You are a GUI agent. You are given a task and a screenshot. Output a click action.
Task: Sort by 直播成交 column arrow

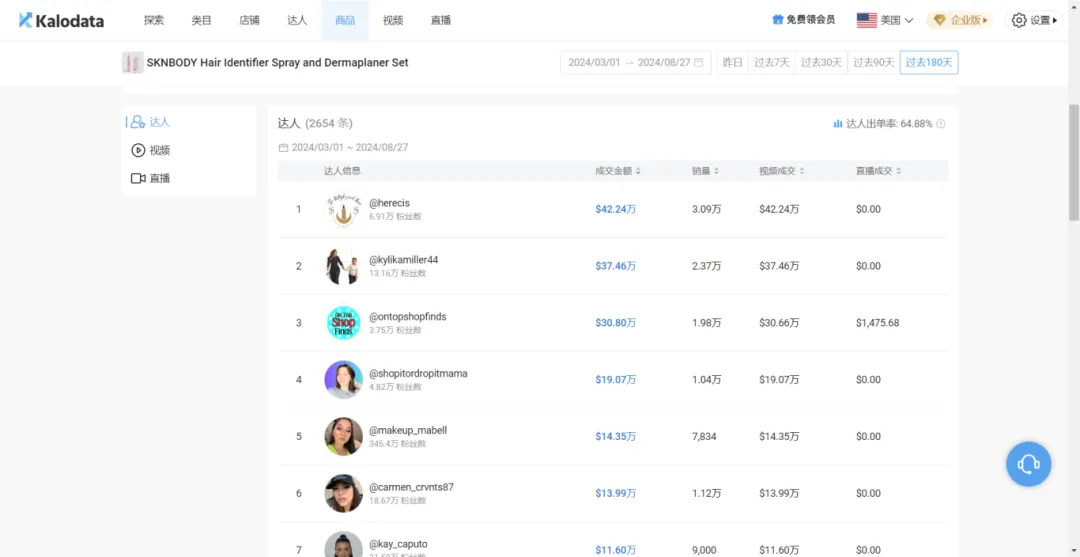(x=899, y=171)
